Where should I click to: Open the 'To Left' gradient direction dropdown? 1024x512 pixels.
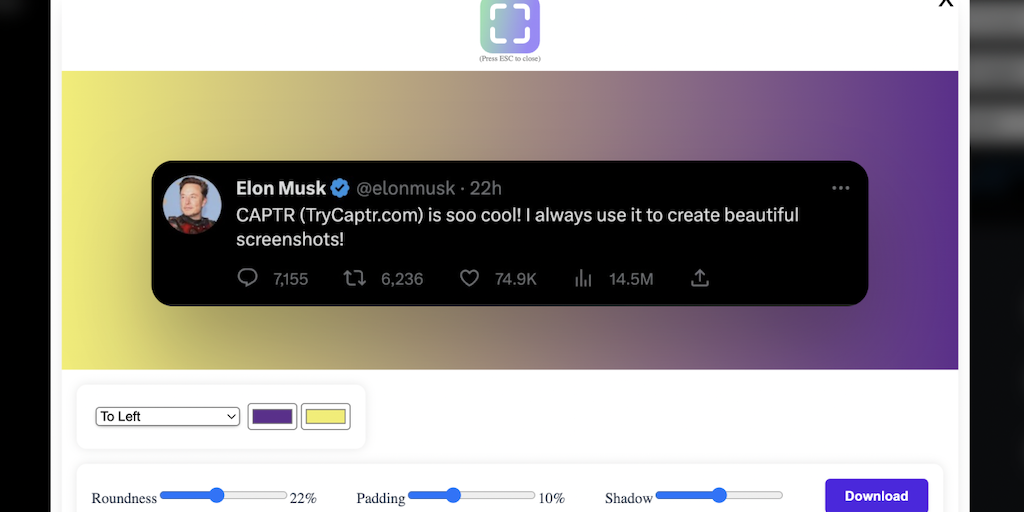tap(167, 416)
